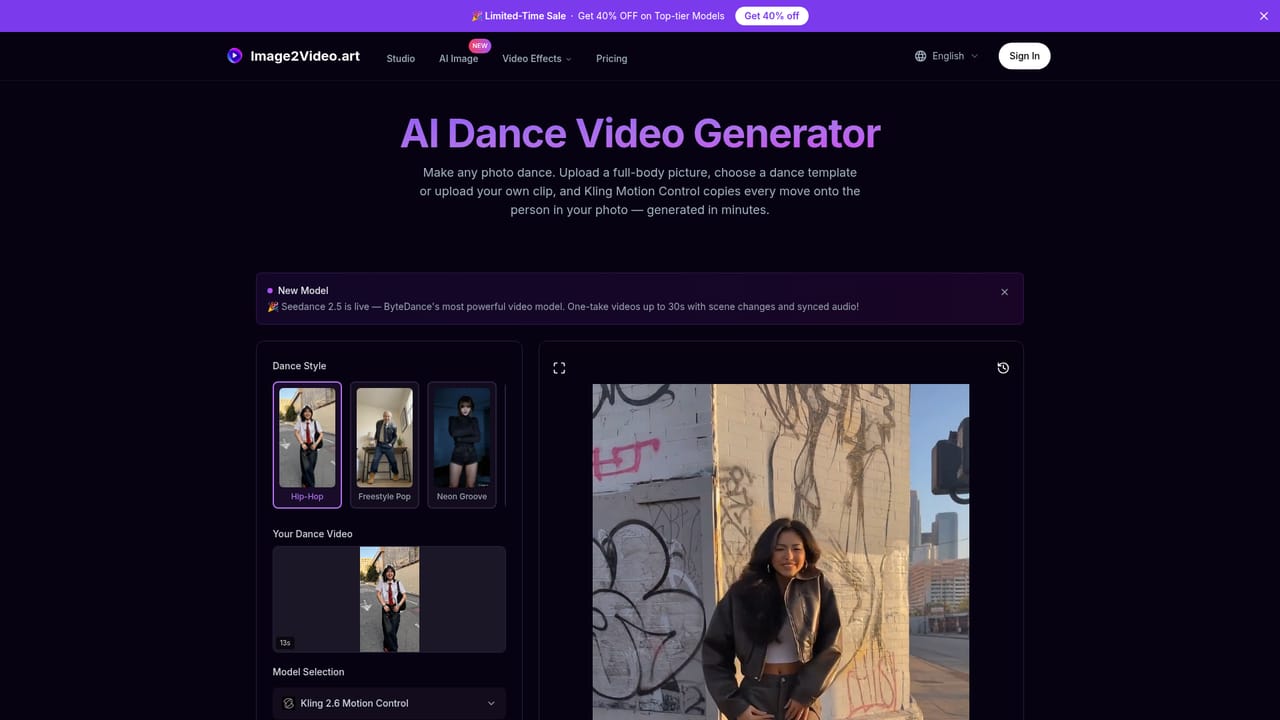This screenshot has height=720, width=1280.
Task: Click the Dance Style label
Action: (299, 366)
